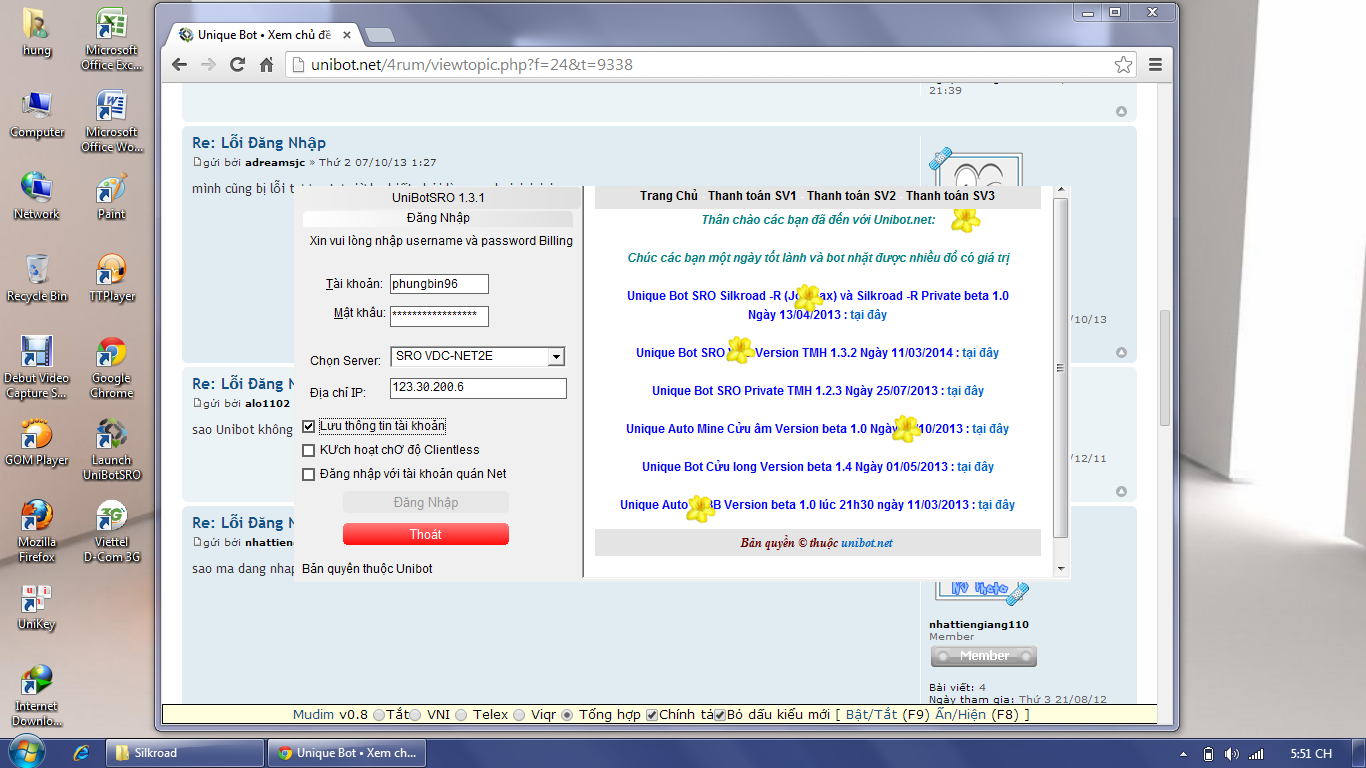Screen dimensions: 1366x768
Task: Open new Chrome tab button
Action: pyautogui.click(x=379, y=35)
